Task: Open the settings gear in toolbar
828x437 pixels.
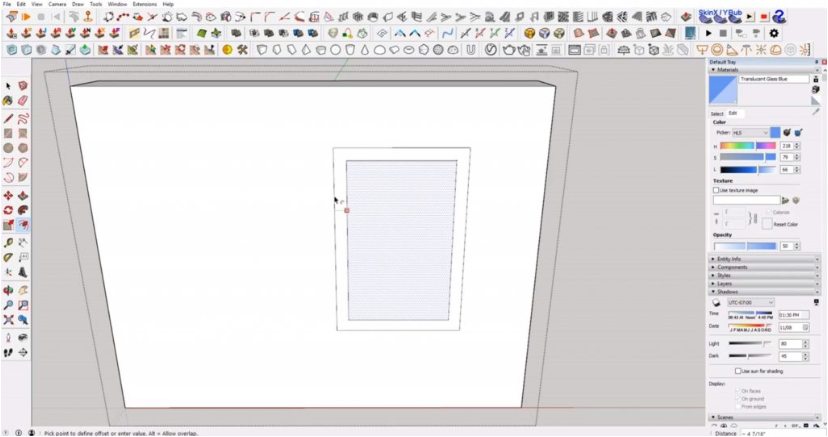Action: tap(774, 33)
